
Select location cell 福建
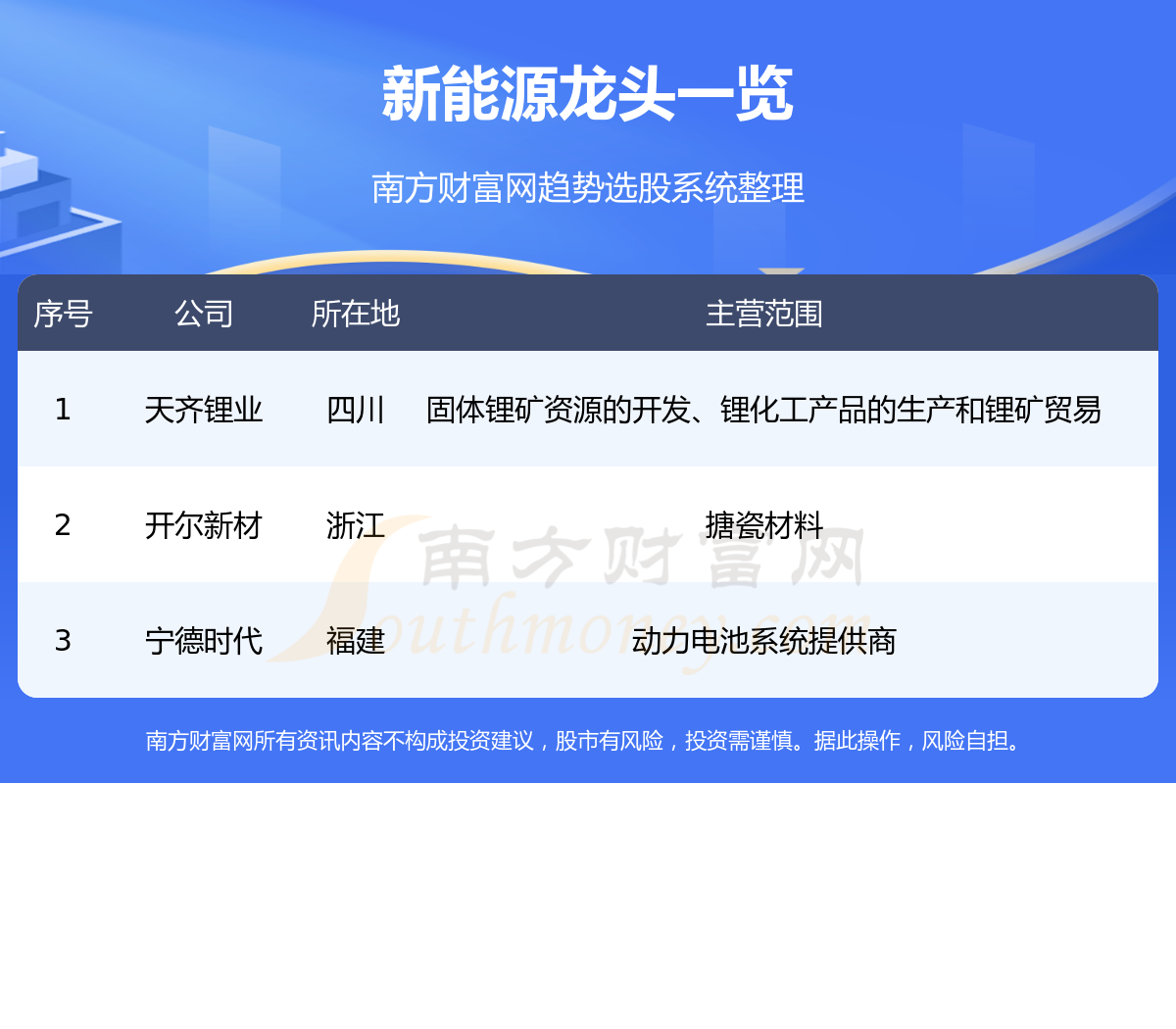(356, 641)
